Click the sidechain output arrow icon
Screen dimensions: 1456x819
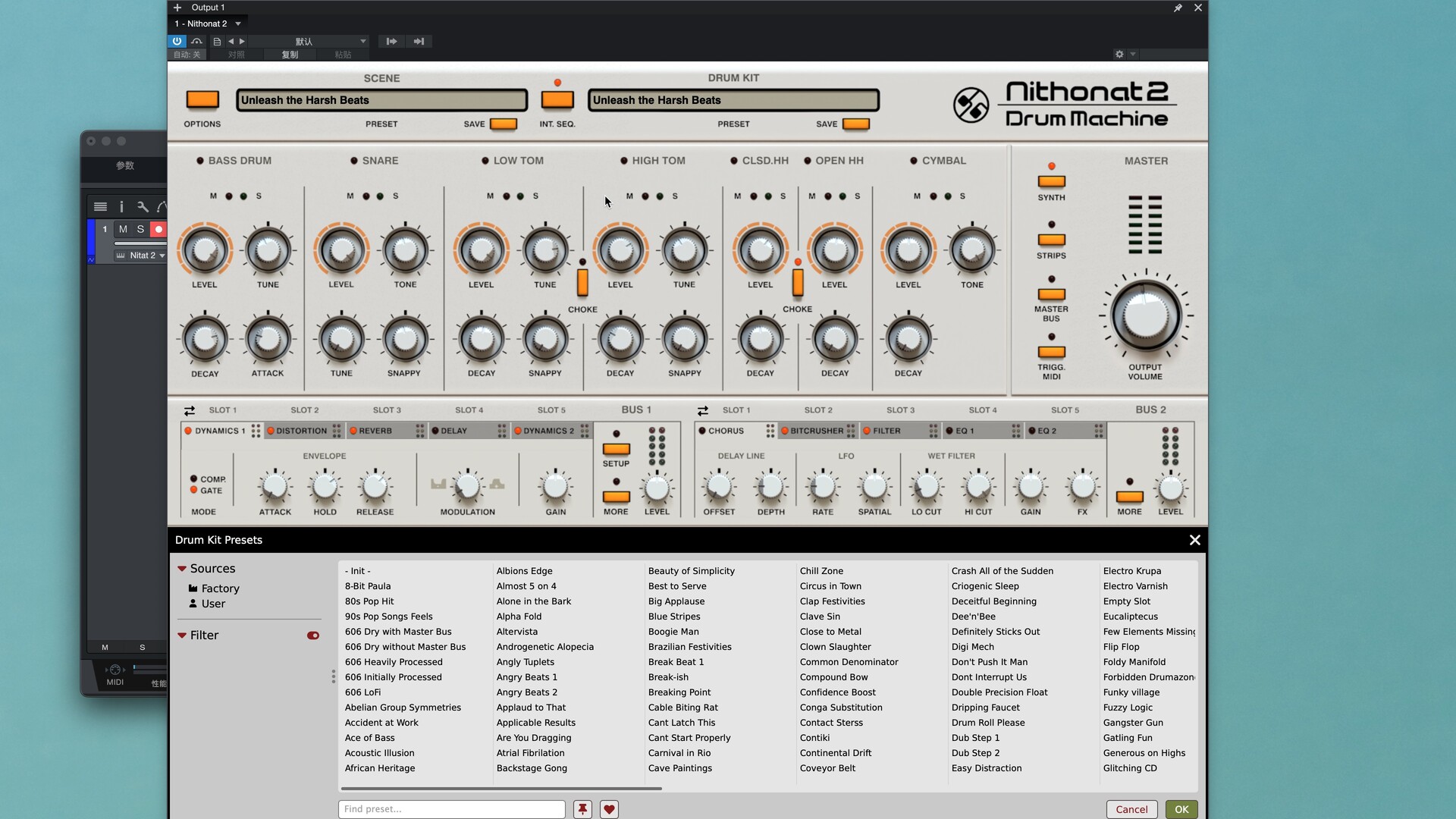coord(419,42)
